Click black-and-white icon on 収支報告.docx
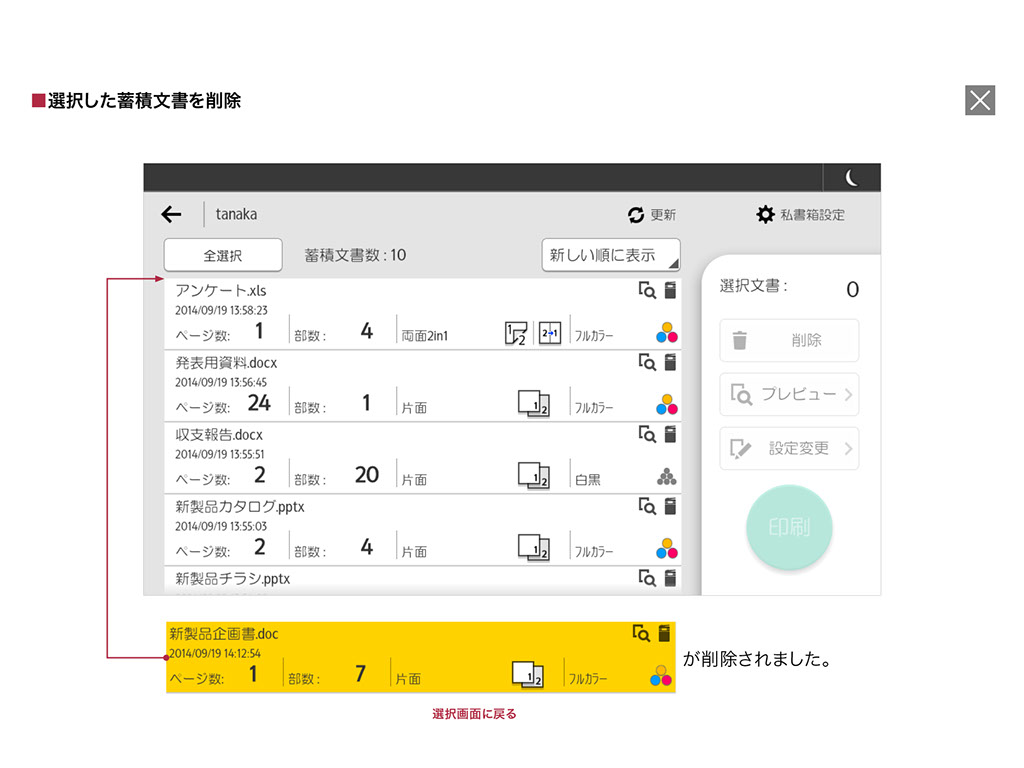The width and height of the screenshot is (1024, 768). point(667,476)
